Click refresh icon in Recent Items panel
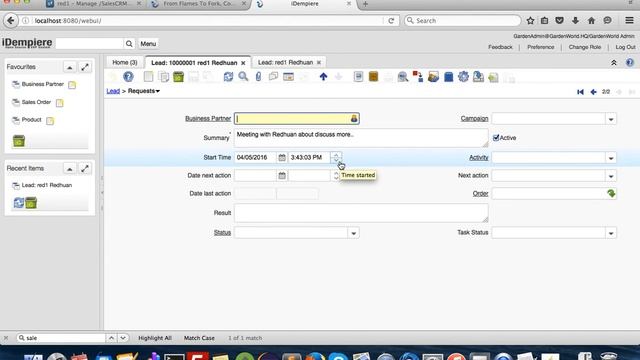This screenshot has width=640, height=360. click(x=18, y=202)
